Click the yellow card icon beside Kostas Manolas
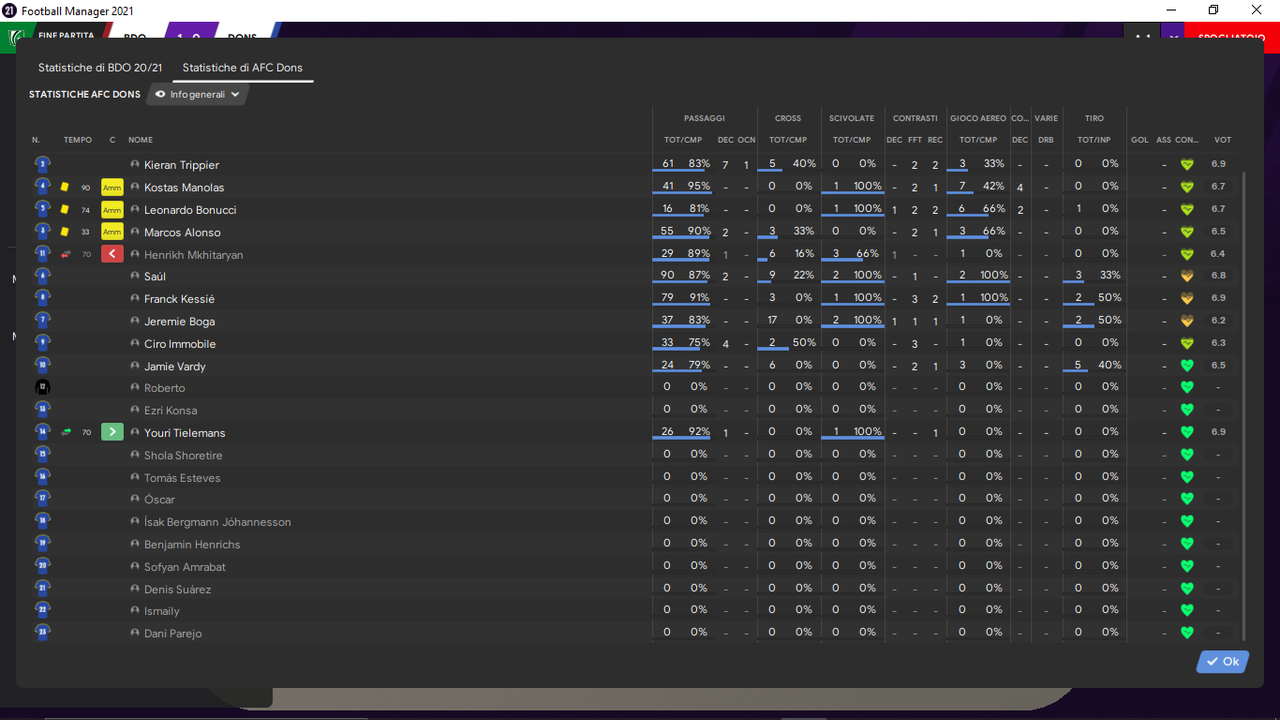Image resolution: width=1280 pixels, height=720 pixels. tap(65, 186)
